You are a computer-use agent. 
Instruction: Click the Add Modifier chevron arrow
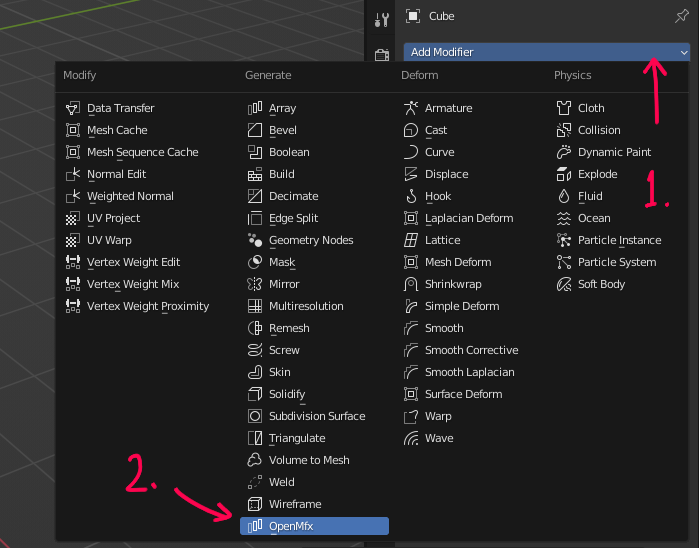tap(684, 52)
